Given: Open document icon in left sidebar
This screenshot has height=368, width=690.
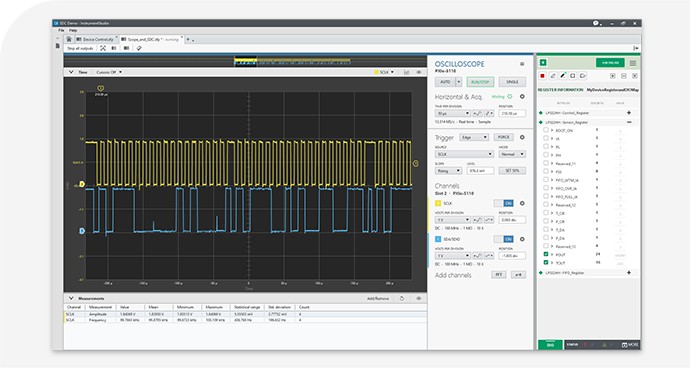Looking at the screenshot, I should coord(58,46).
